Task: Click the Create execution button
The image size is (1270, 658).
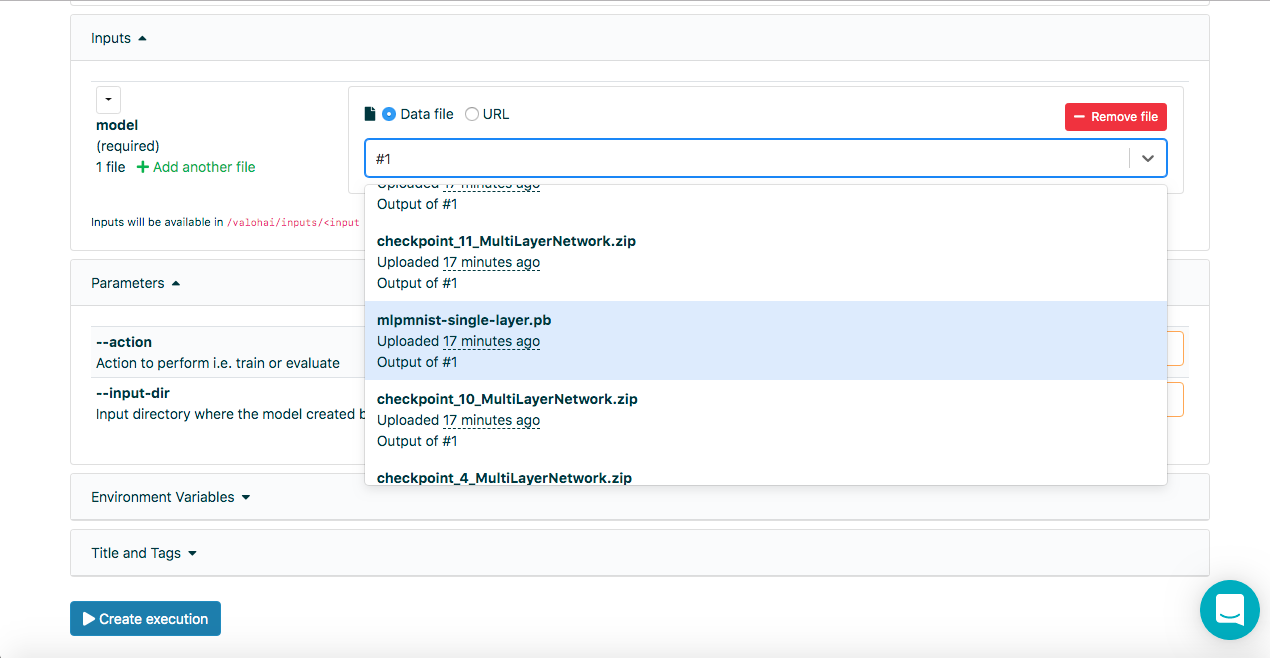Action: [145, 619]
